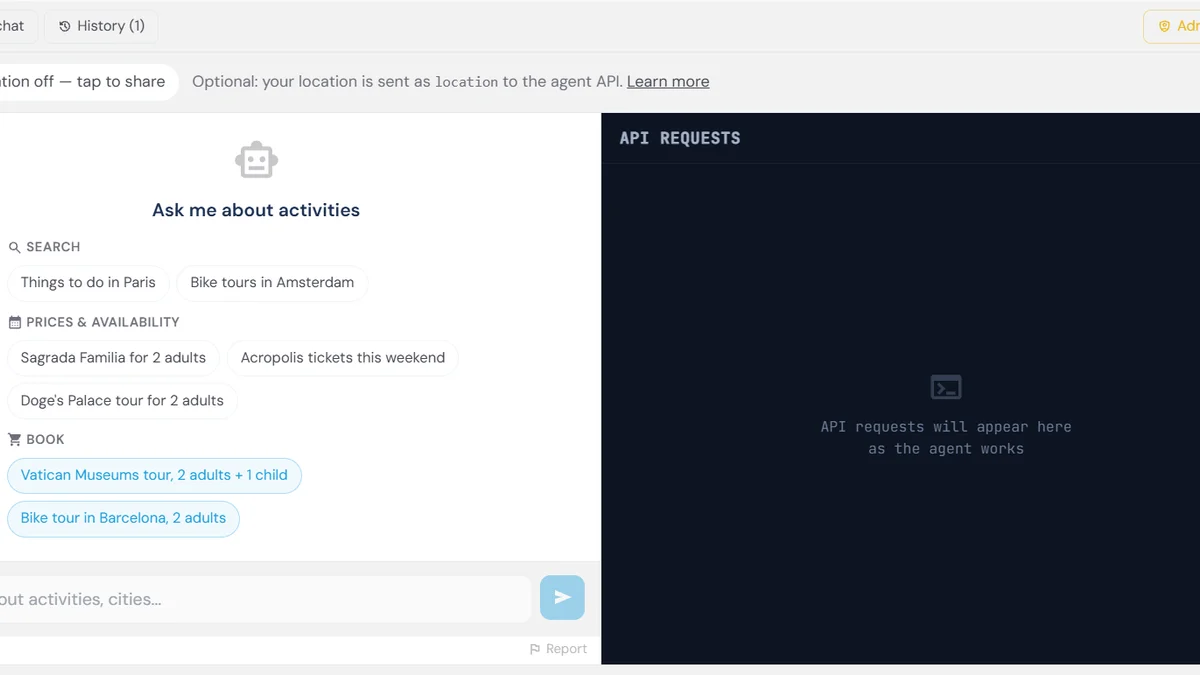1200x675 pixels.
Task: Open the Learn more link
Action: click(x=668, y=82)
